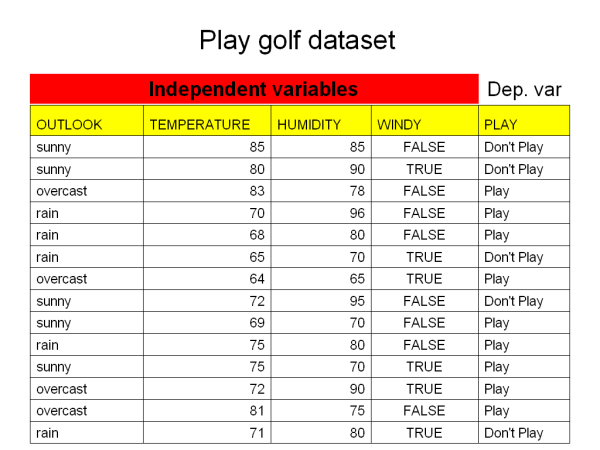Screen dimensions: 600x450
Task: Select the temperature cell showing 69
Action: (257, 323)
